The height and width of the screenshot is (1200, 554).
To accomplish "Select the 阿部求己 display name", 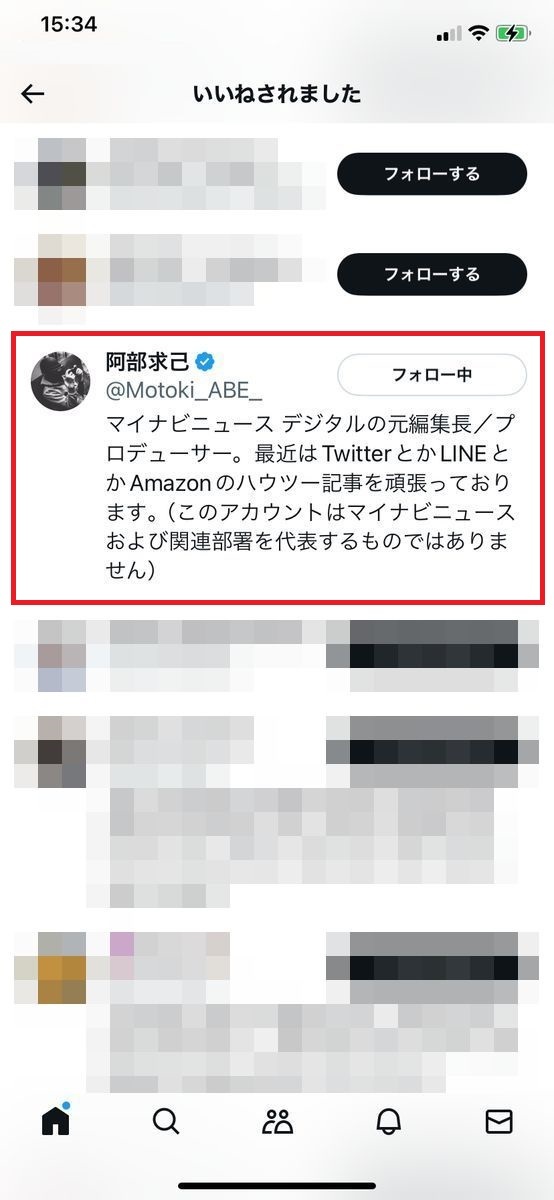I will pyautogui.click(x=149, y=361).
